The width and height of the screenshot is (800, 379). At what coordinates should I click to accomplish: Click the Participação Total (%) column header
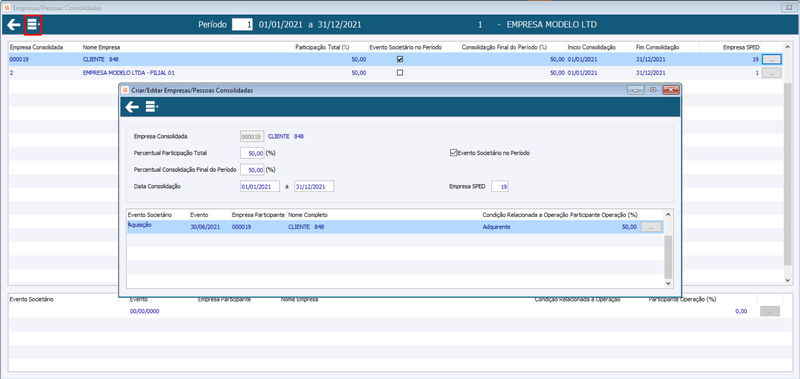(322, 47)
